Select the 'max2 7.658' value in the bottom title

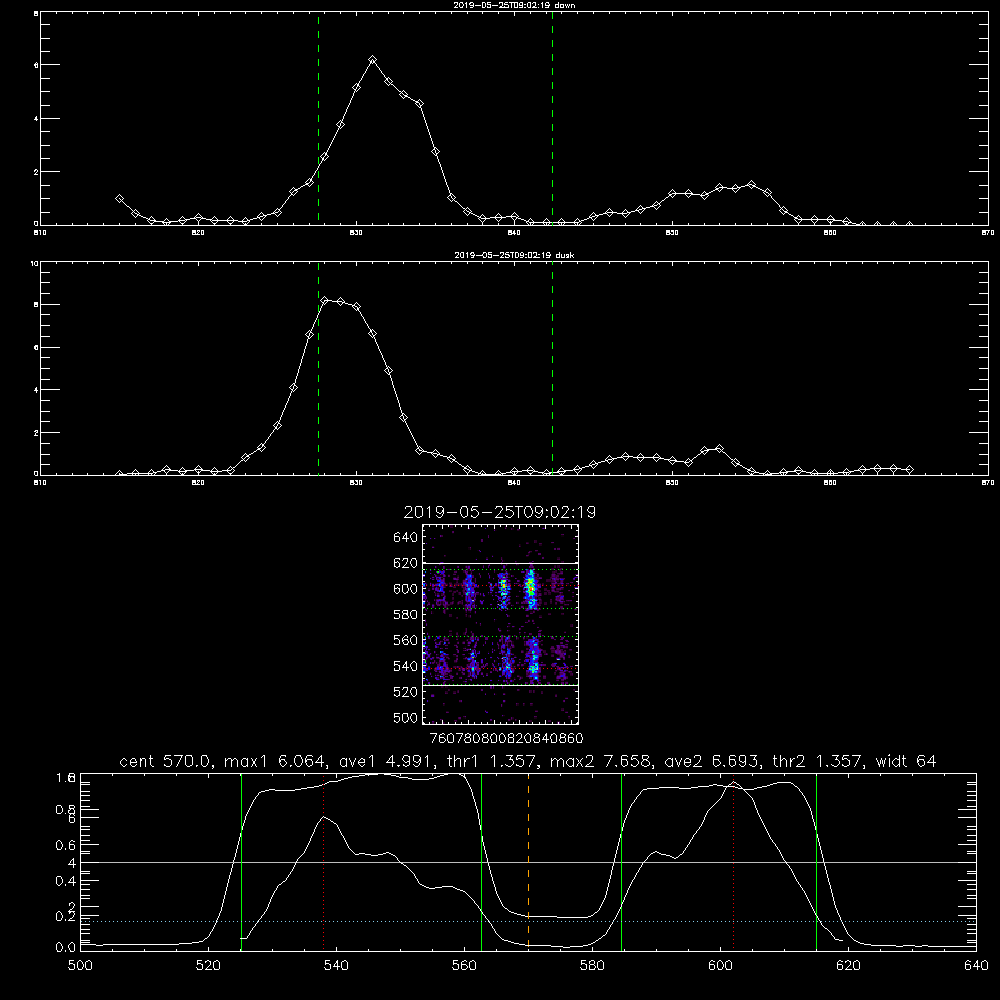[x=601, y=761]
